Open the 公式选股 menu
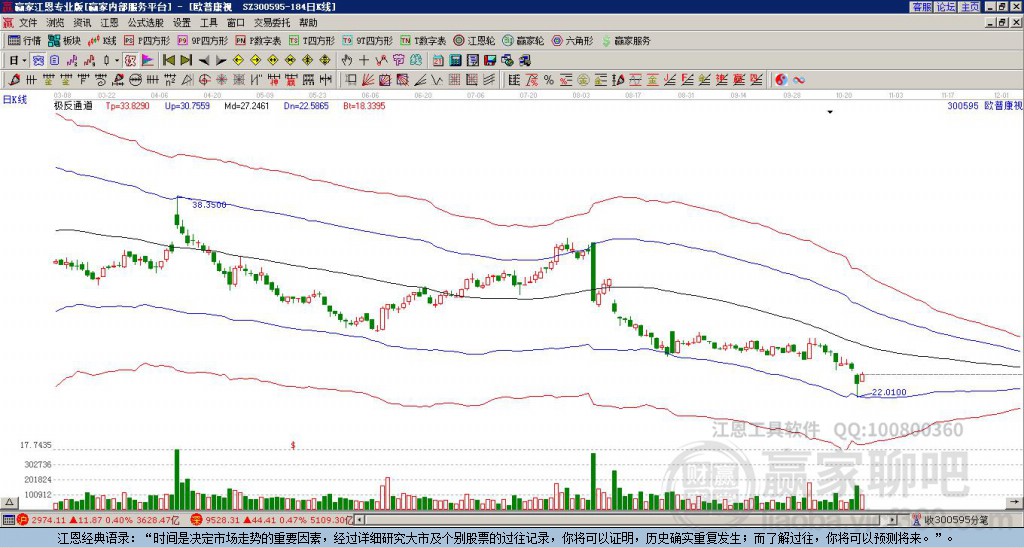Image resolution: width=1024 pixels, height=548 pixels. (x=146, y=23)
